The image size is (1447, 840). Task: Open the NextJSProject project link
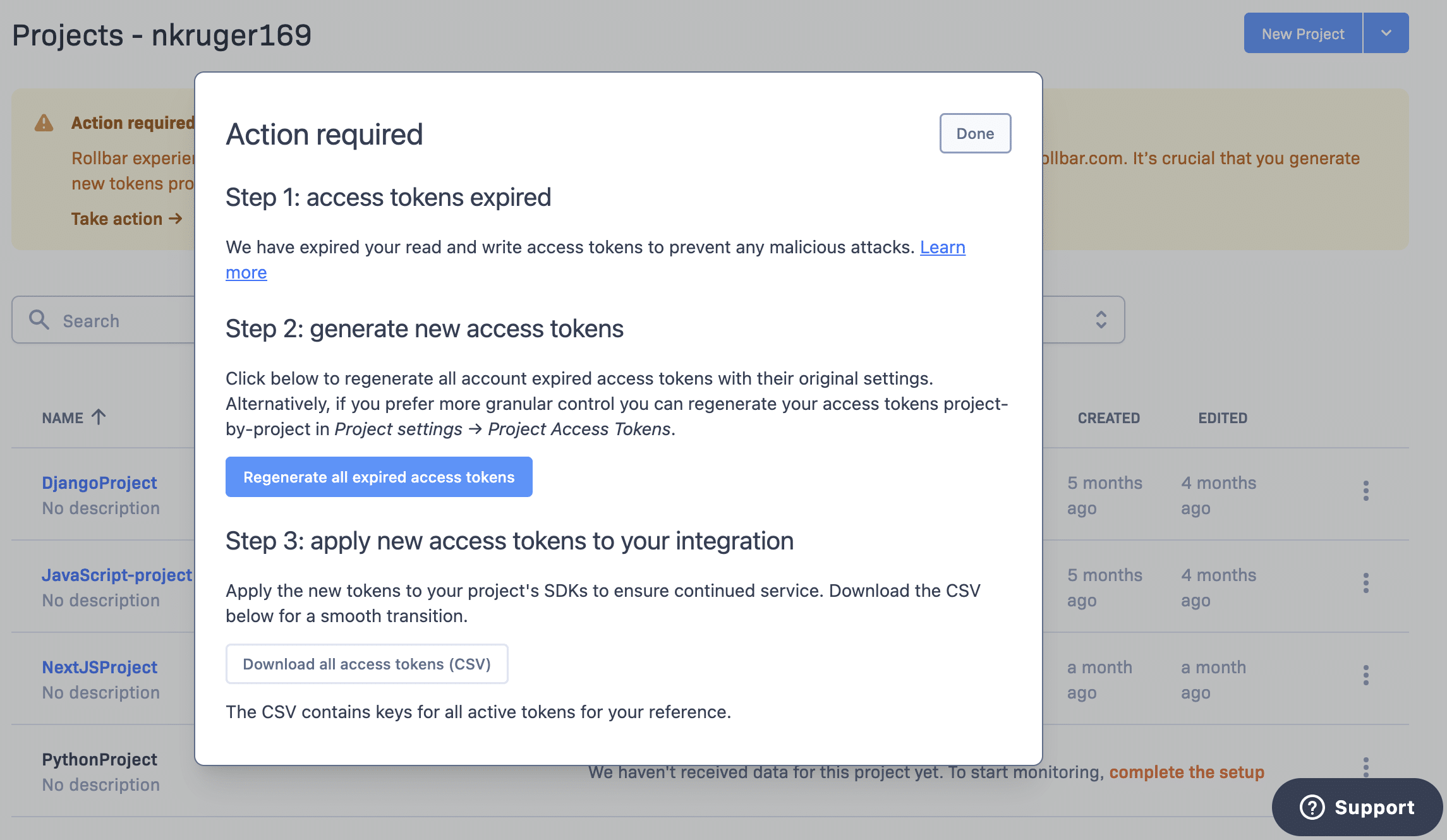coord(99,667)
